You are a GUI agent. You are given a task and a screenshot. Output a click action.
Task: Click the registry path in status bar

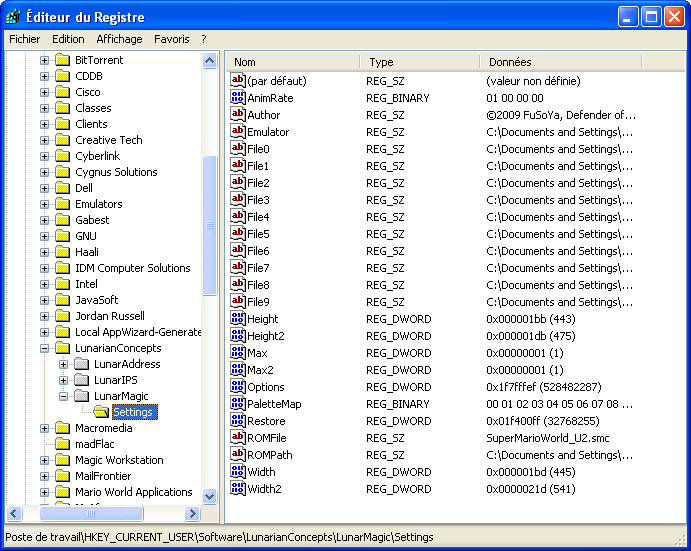tap(219, 537)
